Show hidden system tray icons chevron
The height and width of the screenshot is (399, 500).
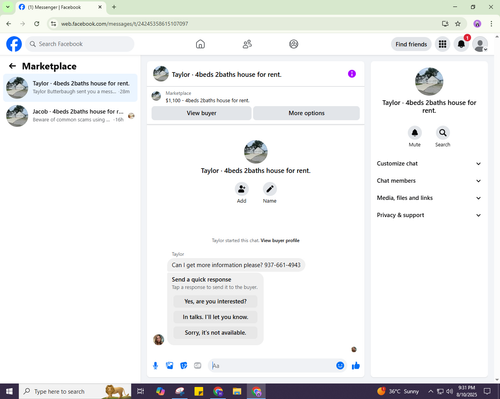430,391
